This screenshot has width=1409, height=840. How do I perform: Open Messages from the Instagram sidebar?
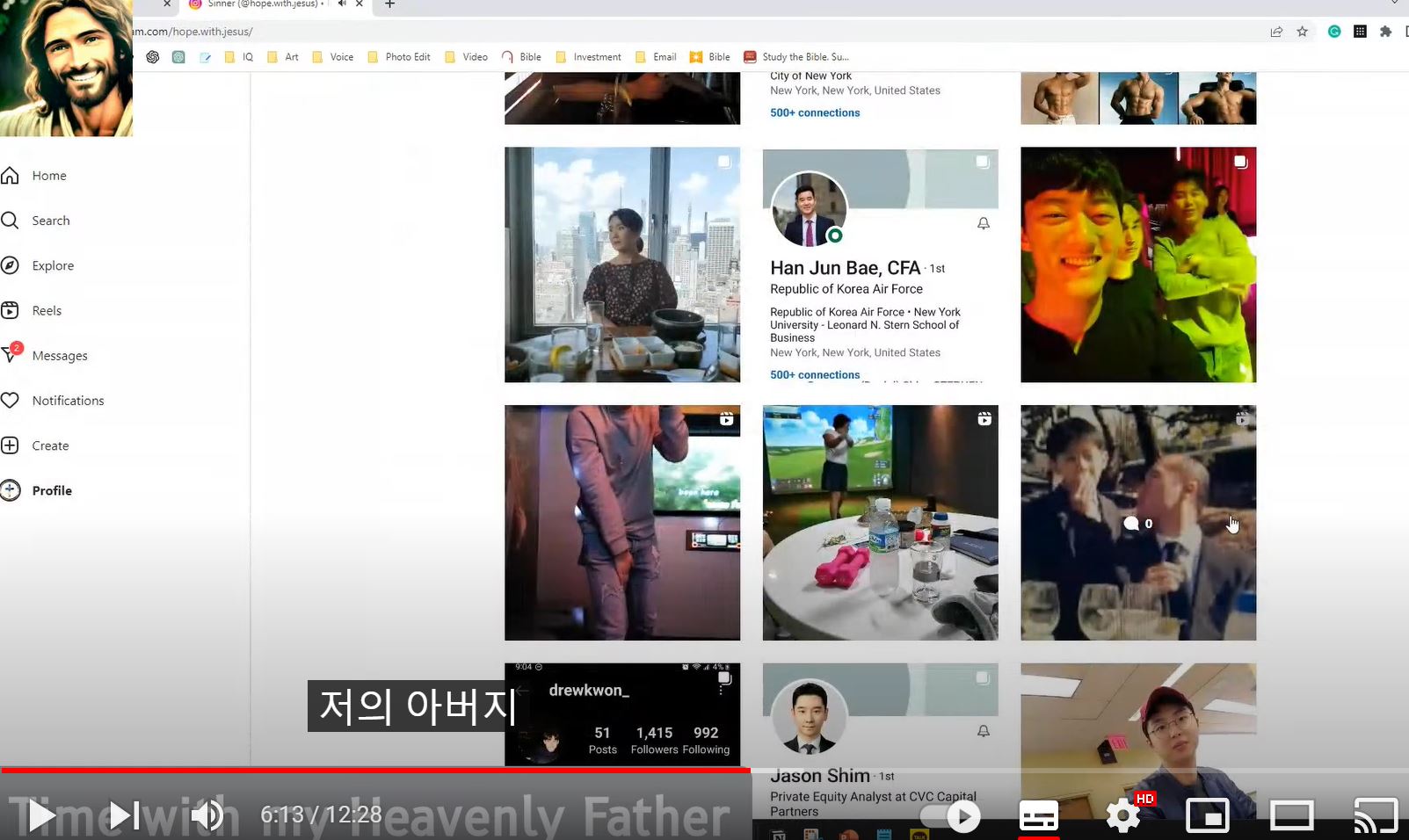[59, 355]
